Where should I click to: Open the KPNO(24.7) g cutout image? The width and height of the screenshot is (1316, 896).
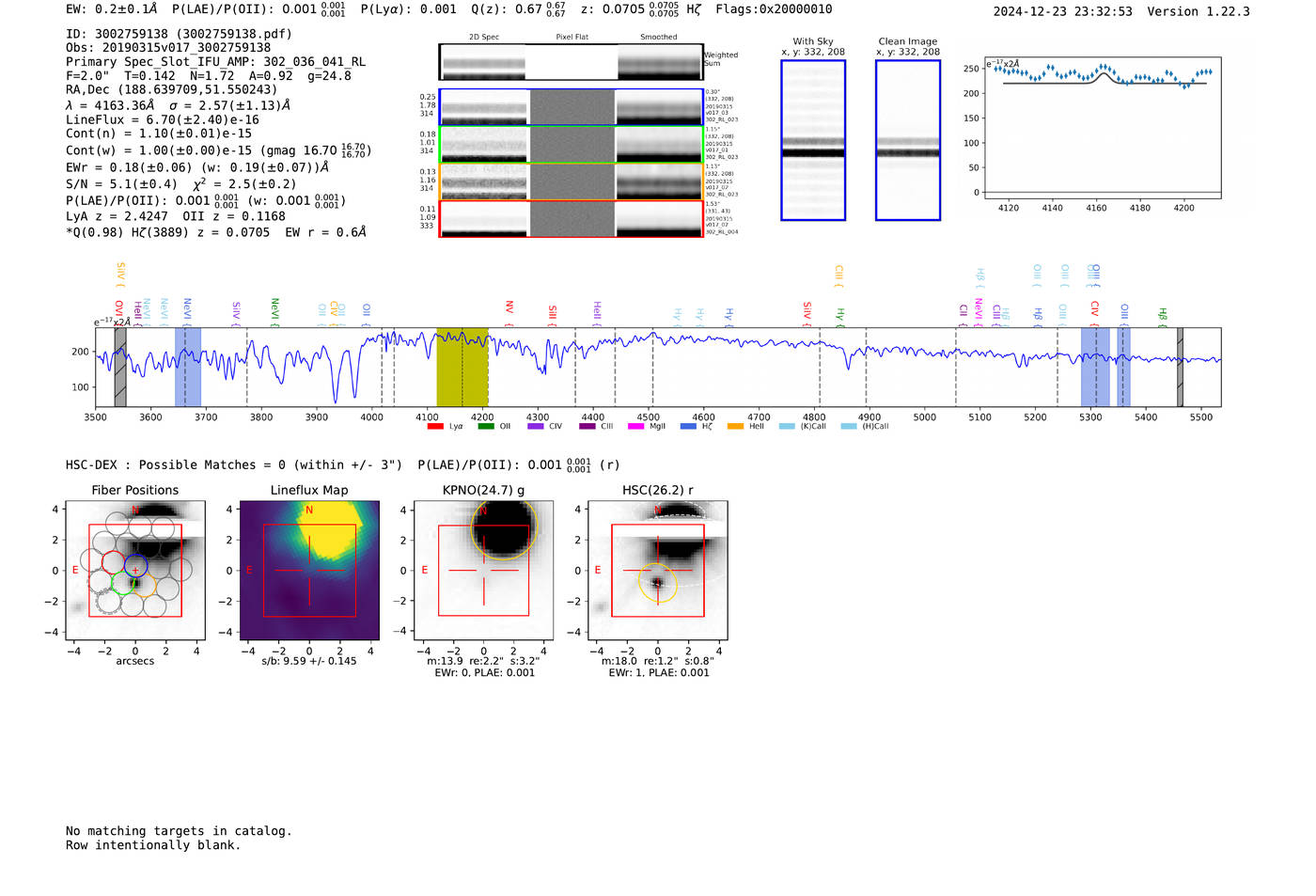(484, 571)
